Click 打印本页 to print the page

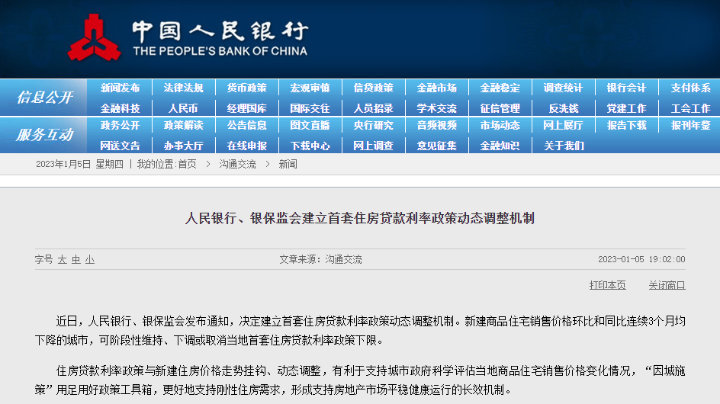(x=607, y=285)
